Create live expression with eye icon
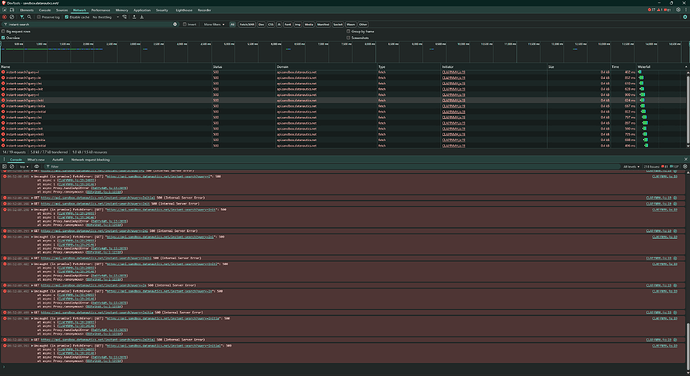This screenshot has width=690, height=376. click(37, 166)
